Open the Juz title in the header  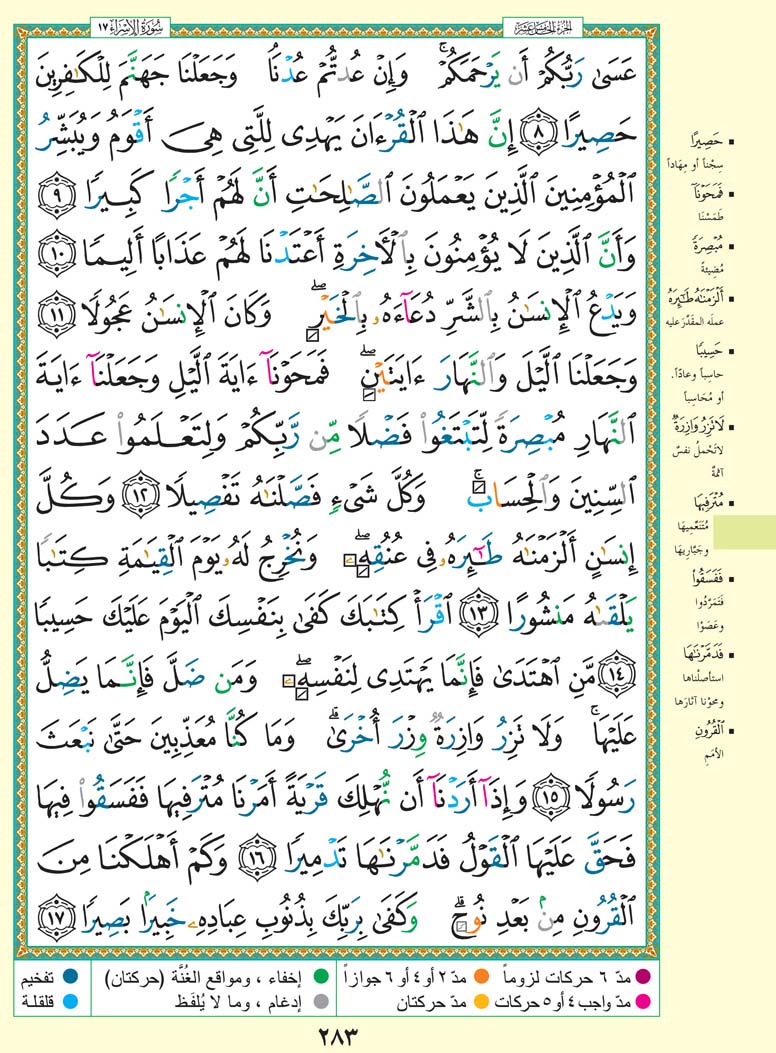point(542,22)
